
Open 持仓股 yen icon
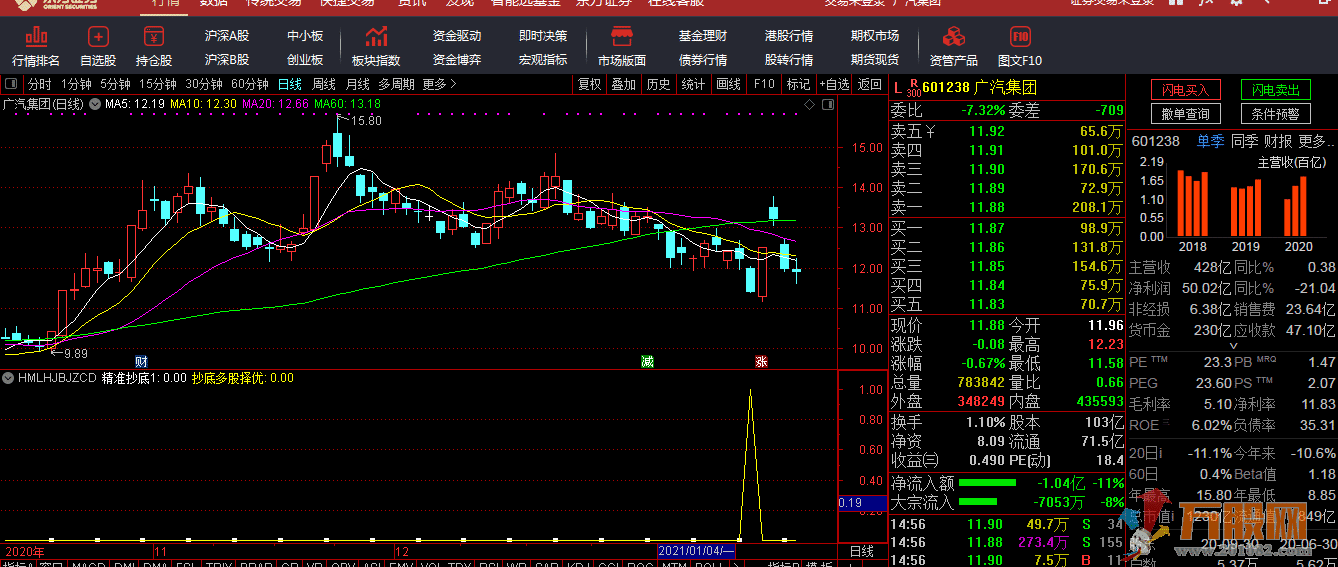tap(154, 37)
